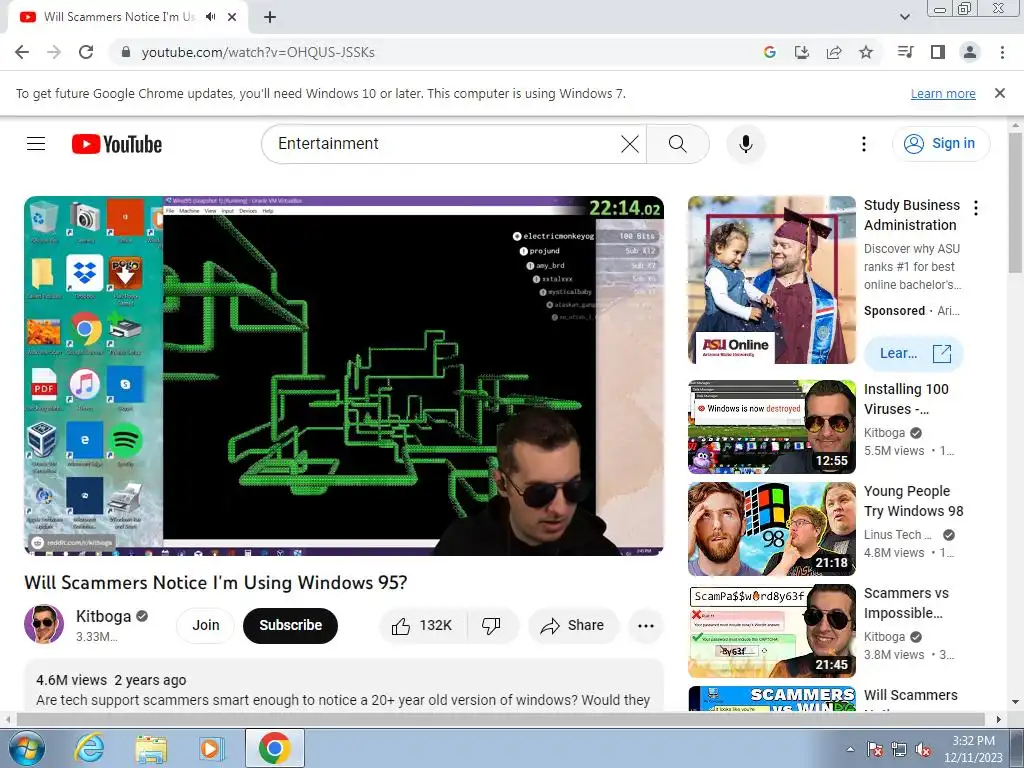The image size is (1024, 768).
Task: Share the video
Action: coord(573,626)
